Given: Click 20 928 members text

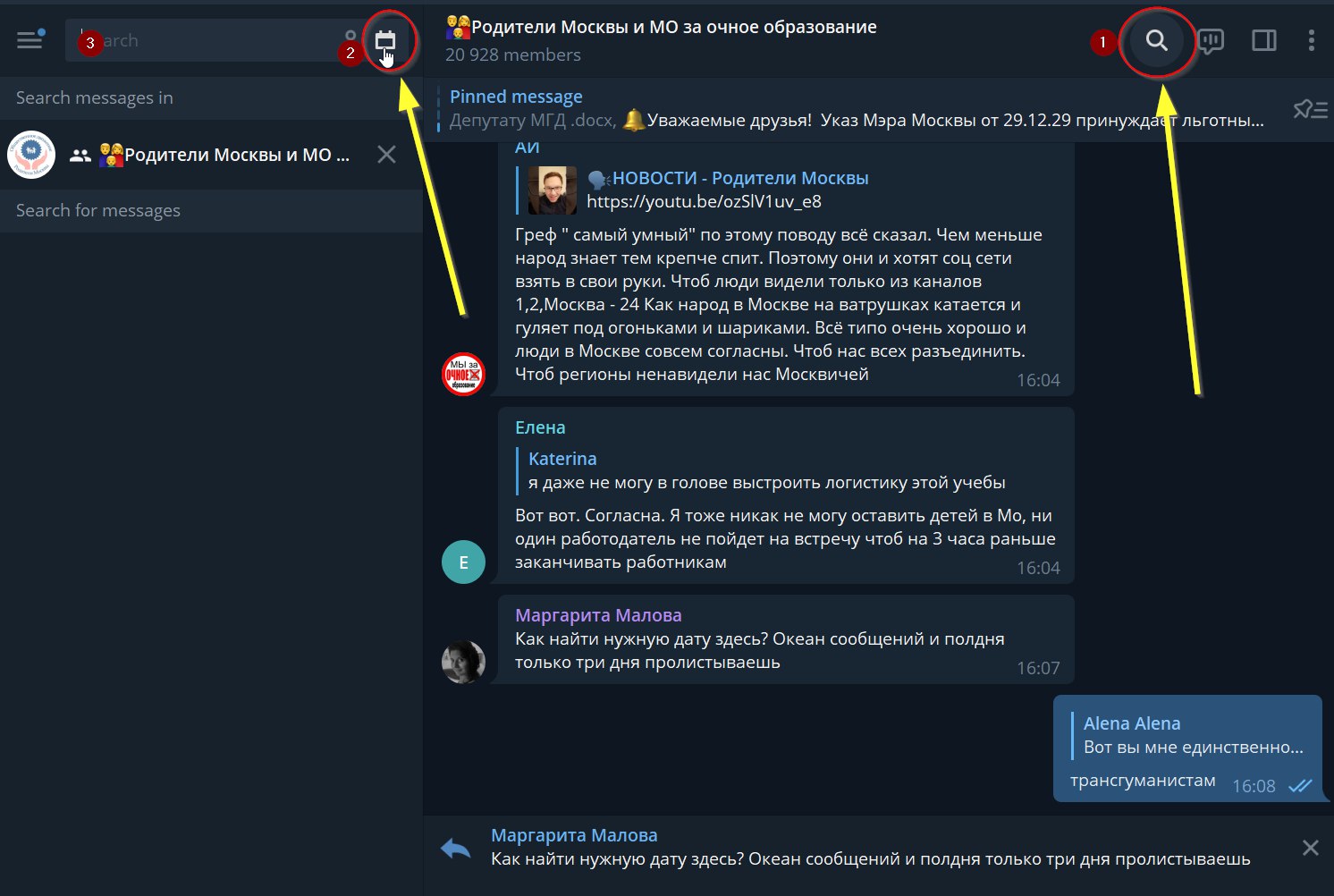Looking at the screenshot, I should point(513,55).
